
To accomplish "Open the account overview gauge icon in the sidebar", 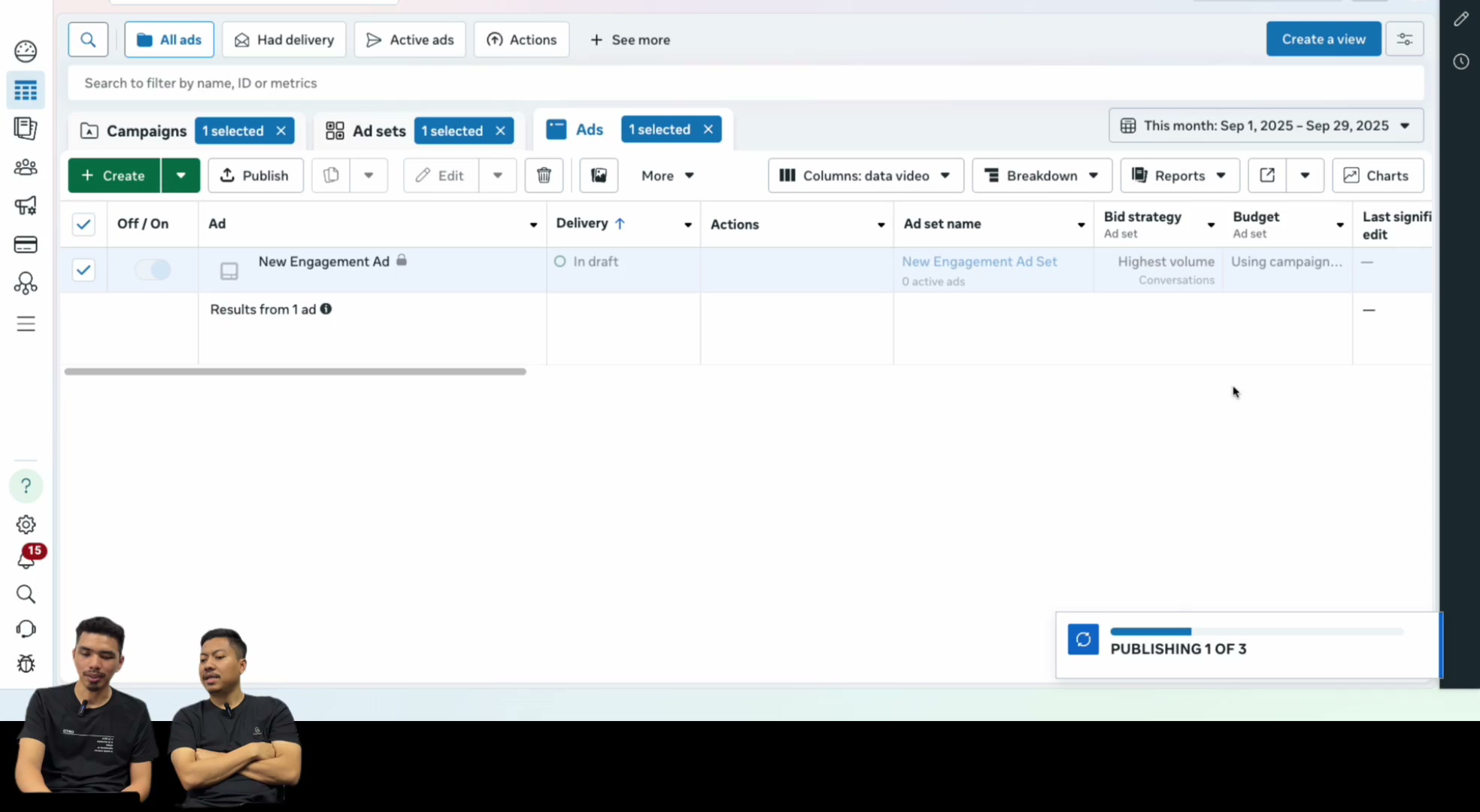I will point(26,51).
